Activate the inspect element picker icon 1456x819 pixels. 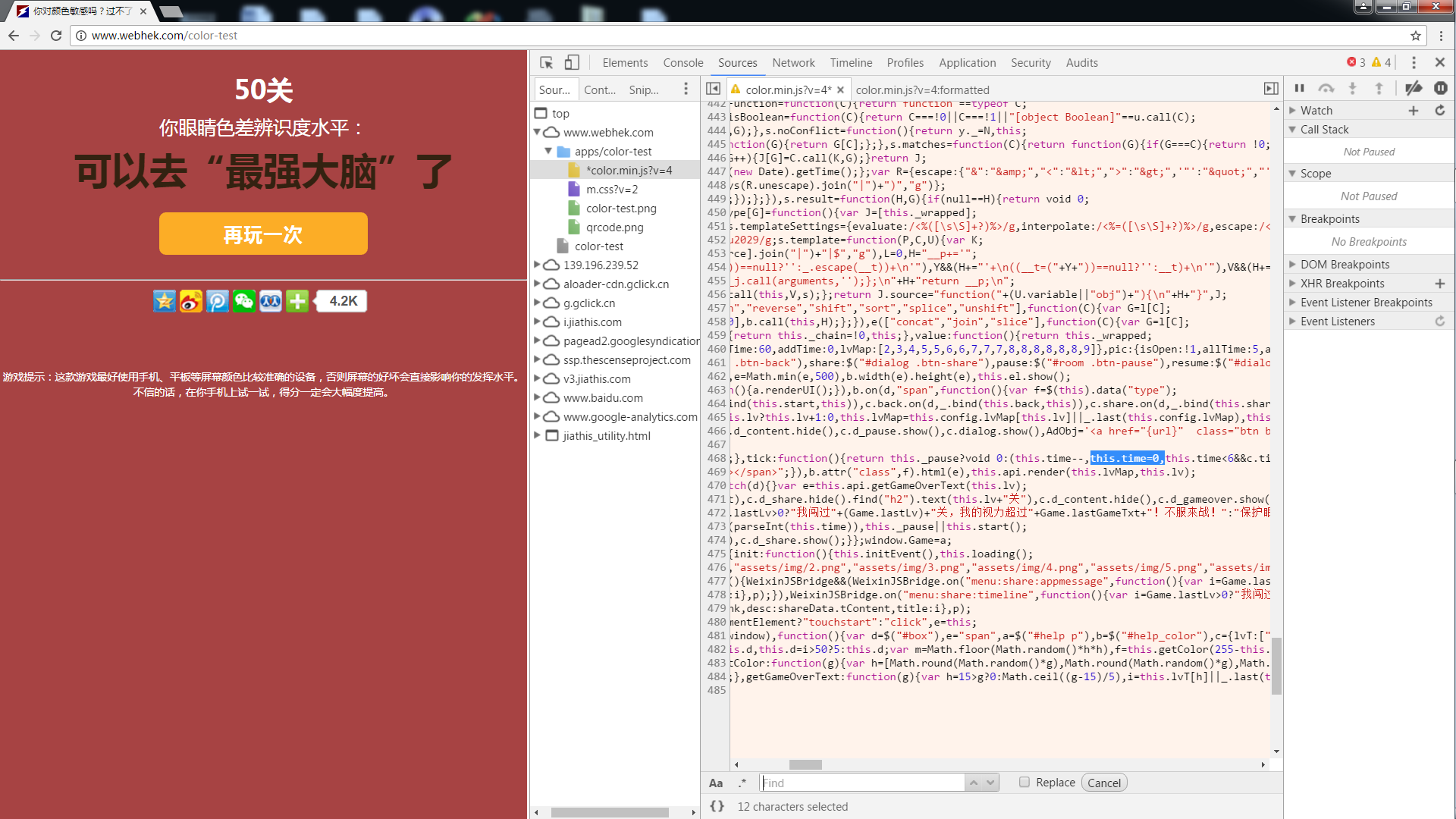pyautogui.click(x=546, y=63)
